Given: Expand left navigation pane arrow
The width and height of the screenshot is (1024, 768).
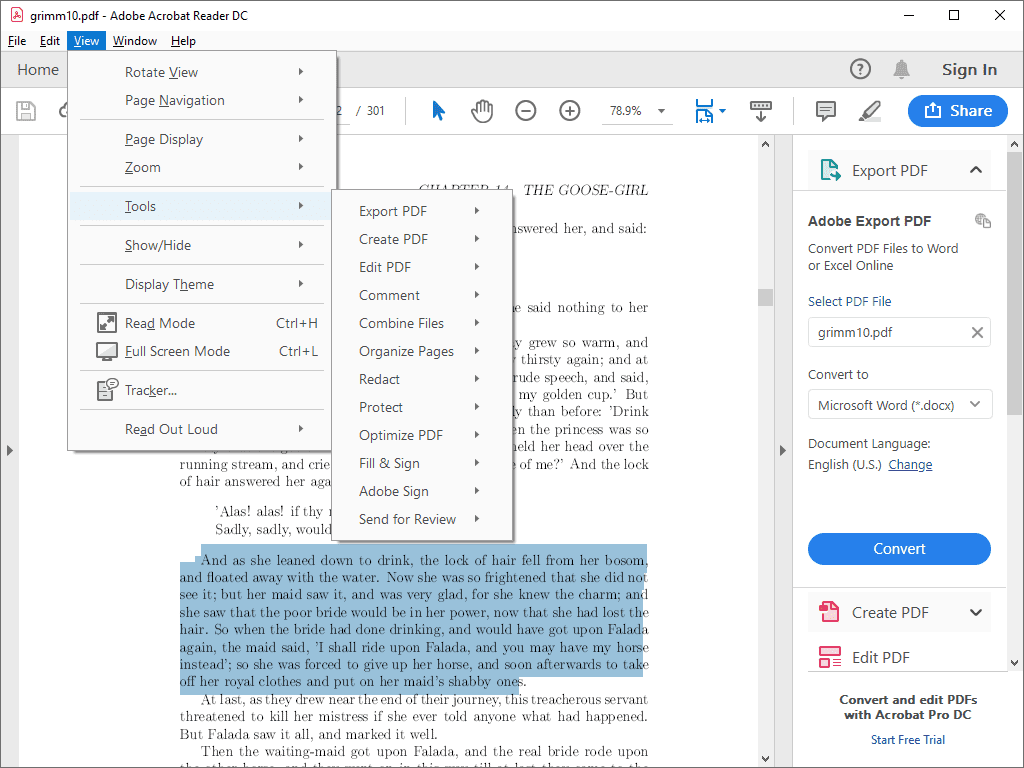Looking at the screenshot, I should [10, 450].
